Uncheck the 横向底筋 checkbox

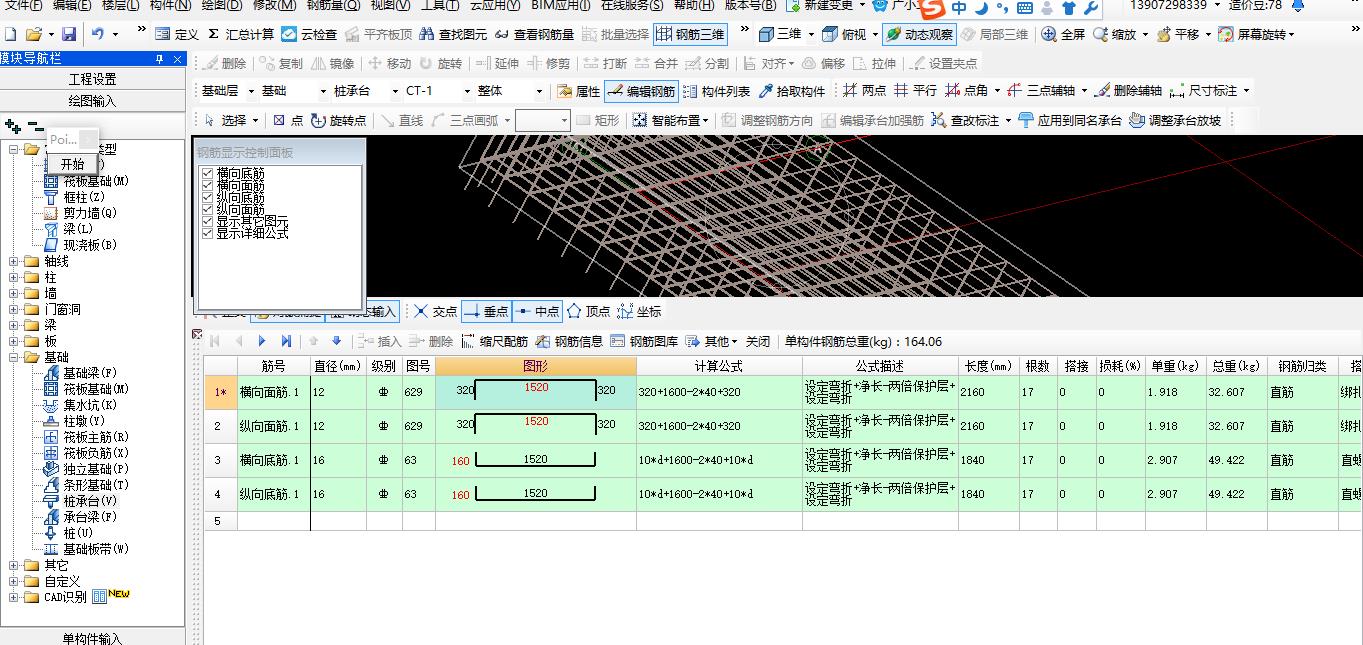tap(208, 174)
